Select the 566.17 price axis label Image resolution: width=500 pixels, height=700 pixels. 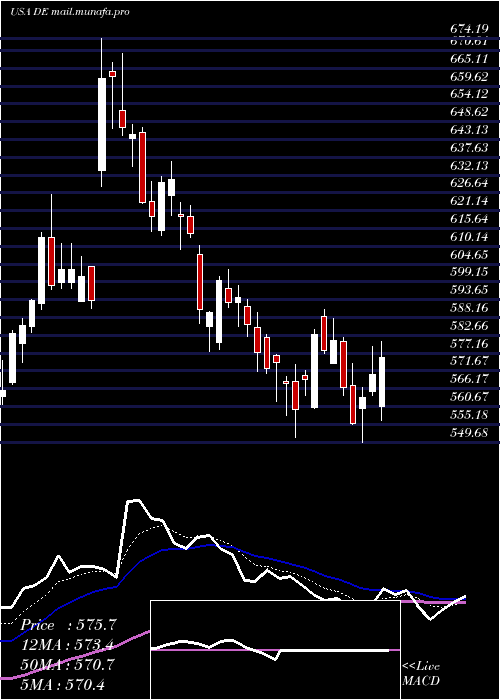[469, 379]
